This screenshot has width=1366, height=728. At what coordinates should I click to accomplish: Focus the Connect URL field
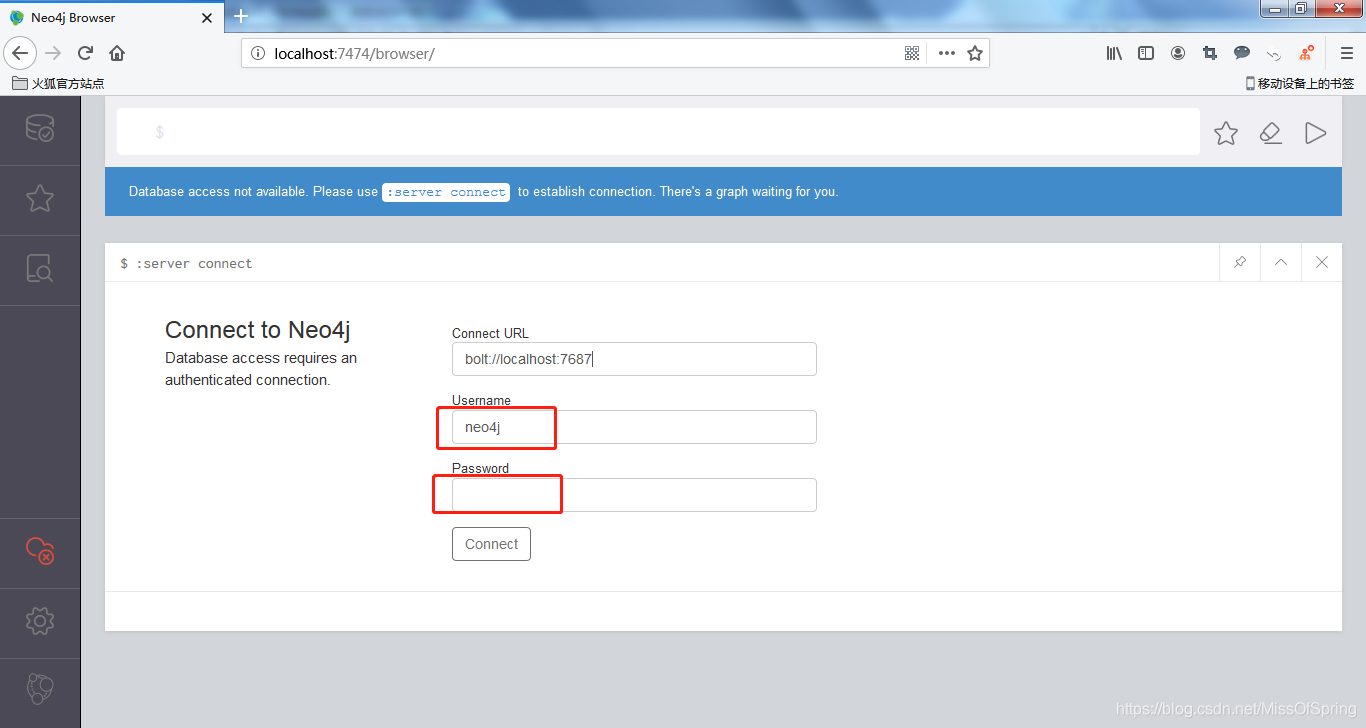[634, 359]
